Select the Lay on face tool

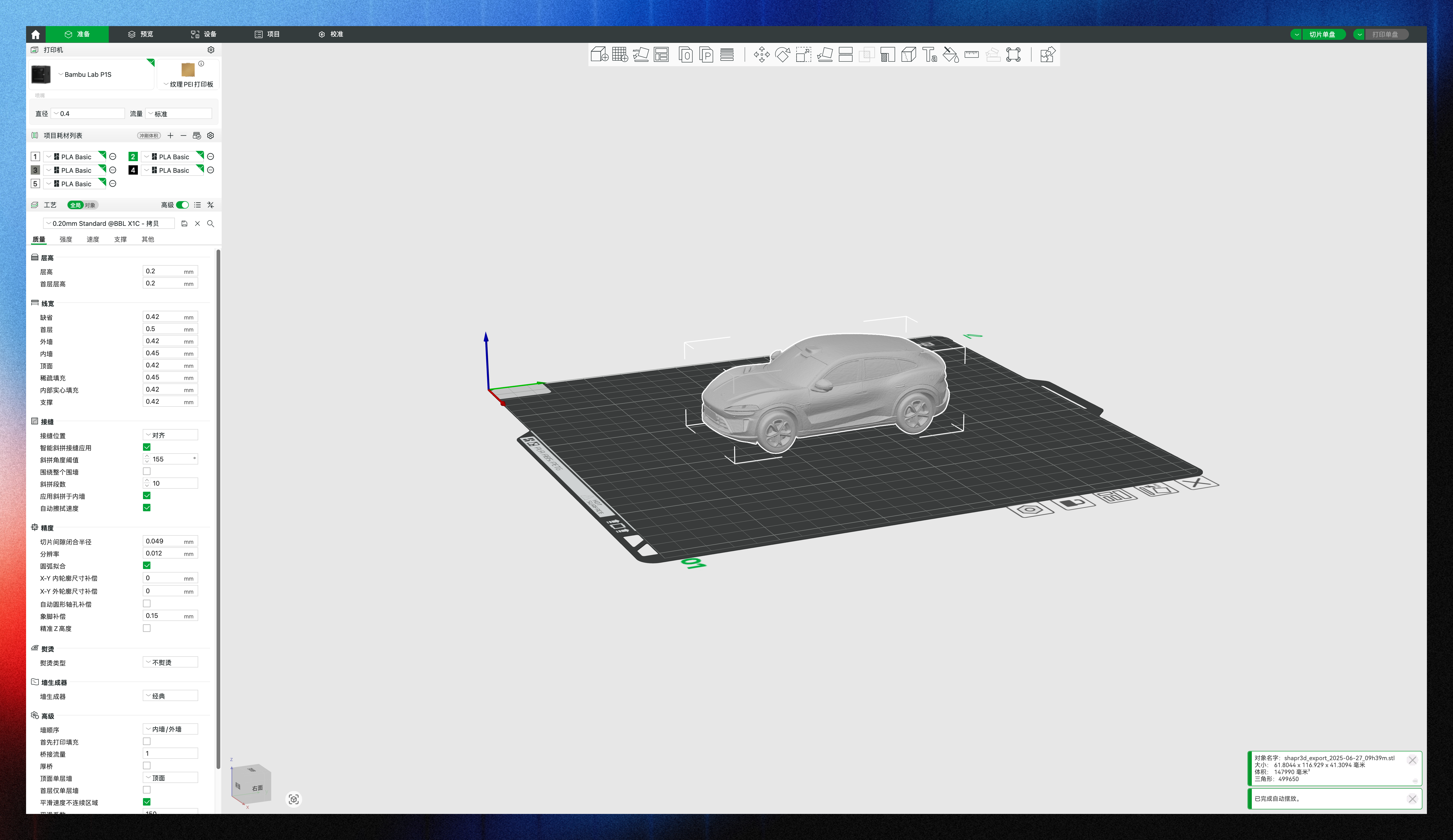pyautogui.click(x=825, y=55)
